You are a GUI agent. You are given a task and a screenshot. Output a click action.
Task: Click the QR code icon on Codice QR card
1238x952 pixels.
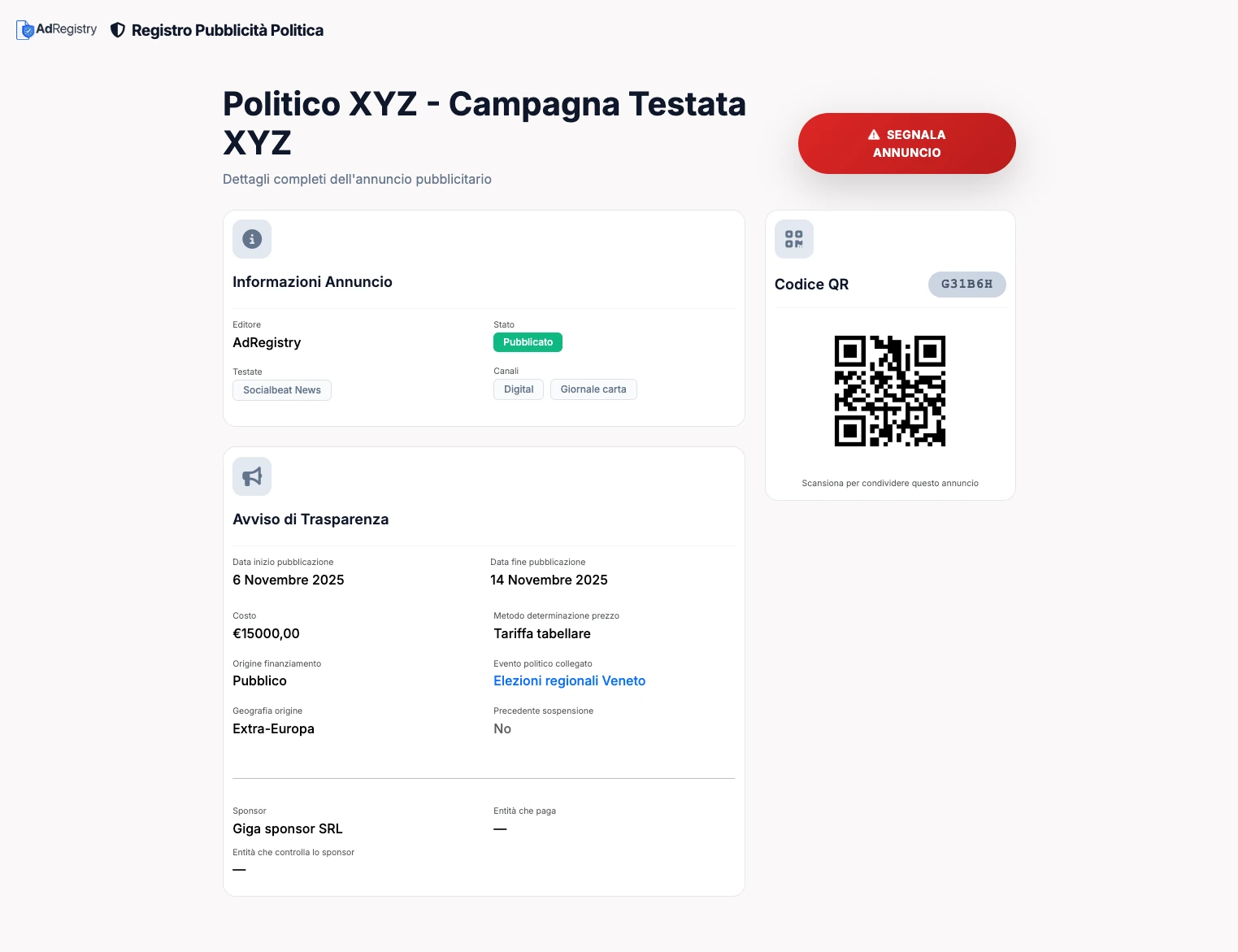793,239
